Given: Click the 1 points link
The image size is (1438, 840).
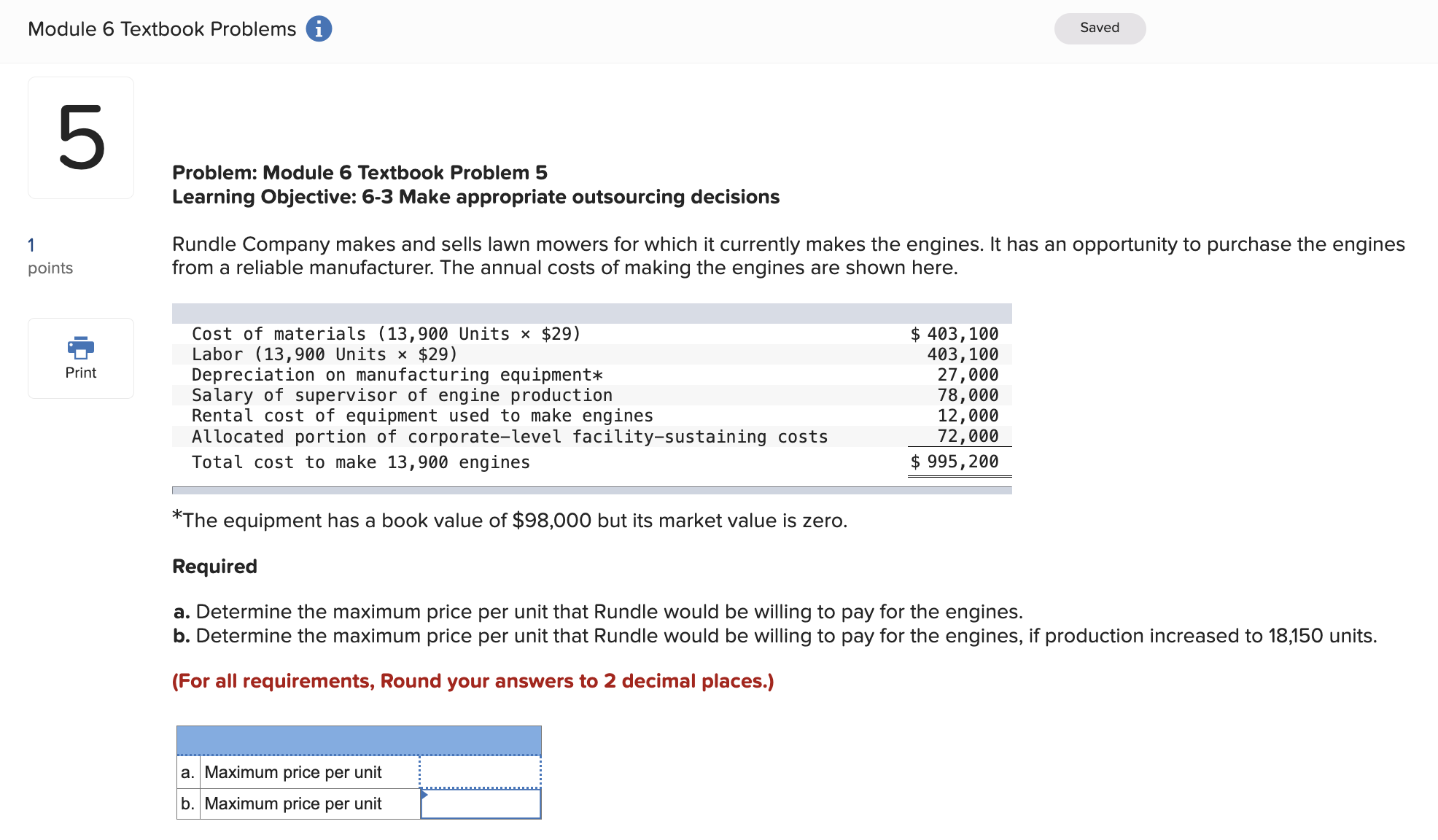Looking at the screenshot, I should click(x=31, y=245).
